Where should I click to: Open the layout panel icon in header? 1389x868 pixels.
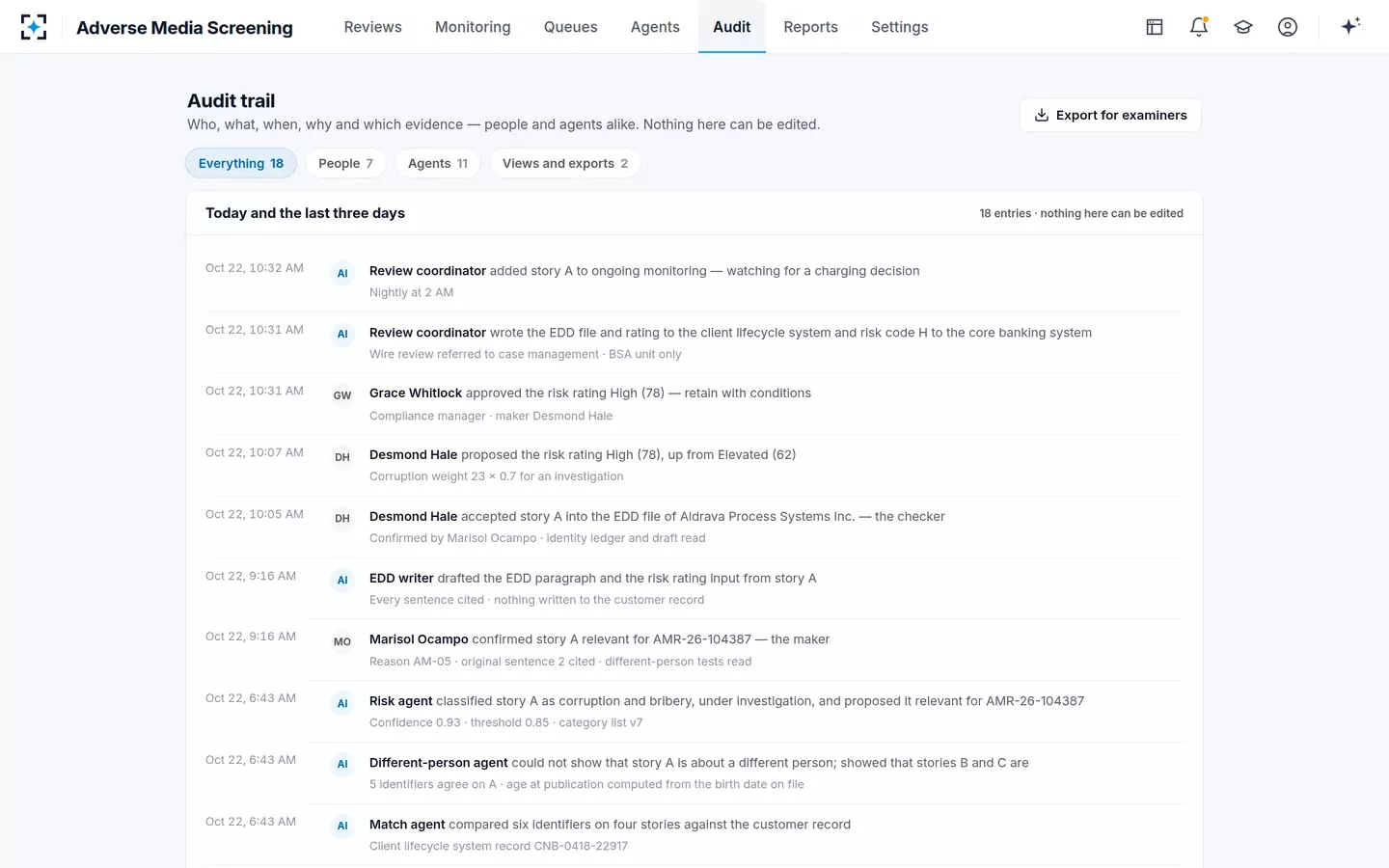tap(1155, 27)
